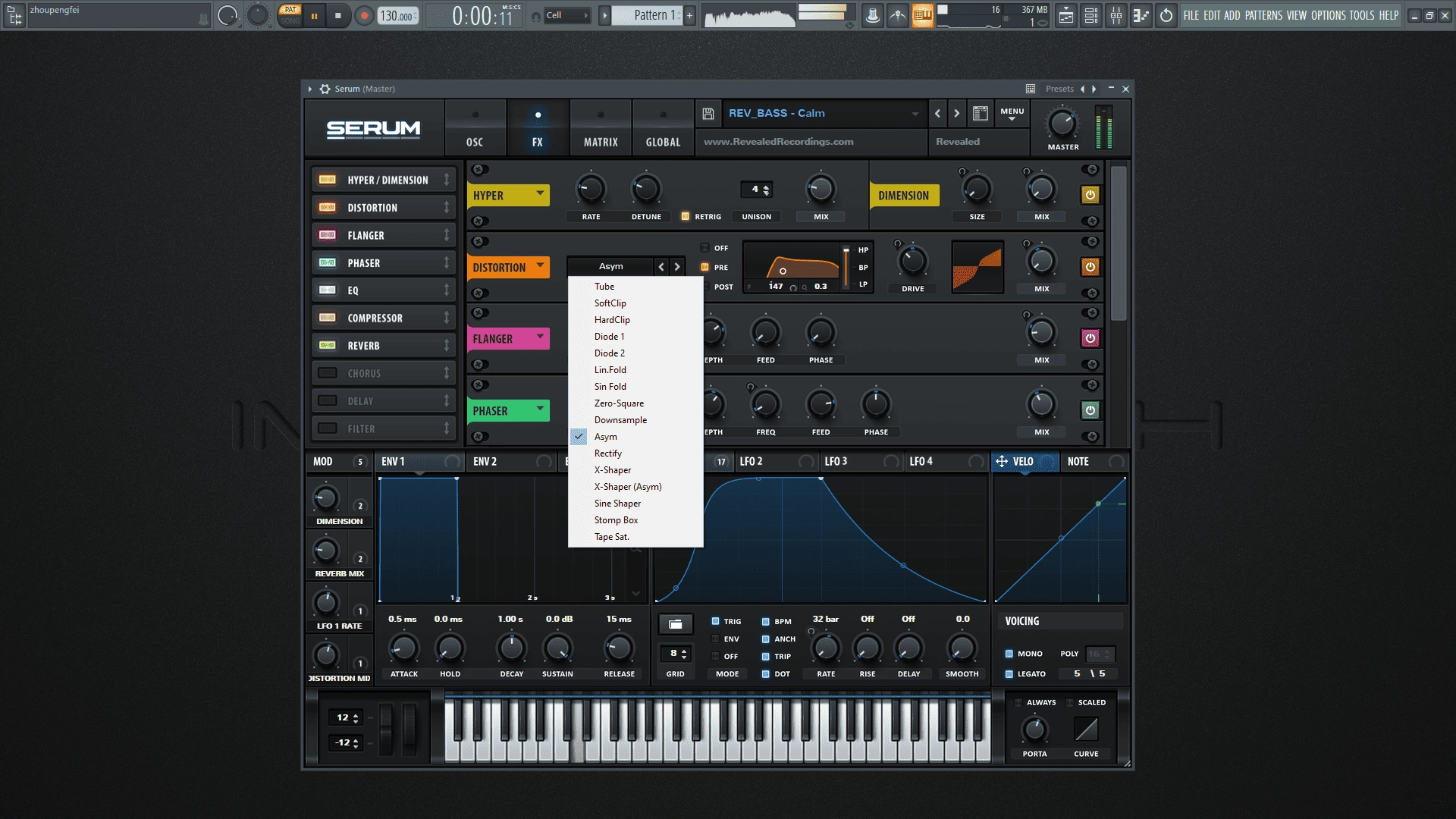The width and height of the screenshot is (1456, 819).
Task: Open the FL Studio mixer icon
Action: coord(1116,15)
